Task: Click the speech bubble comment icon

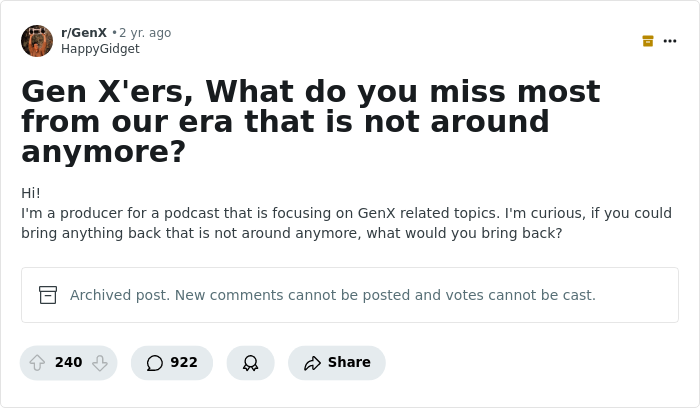Action: pyautogui.click(x=154, y=363)
